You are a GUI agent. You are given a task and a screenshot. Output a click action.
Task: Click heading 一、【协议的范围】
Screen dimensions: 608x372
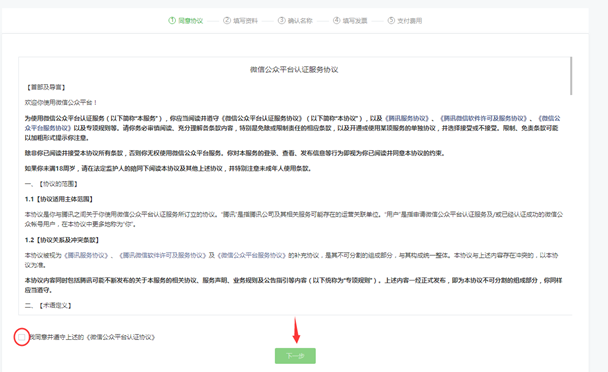(x=52, y=184)
